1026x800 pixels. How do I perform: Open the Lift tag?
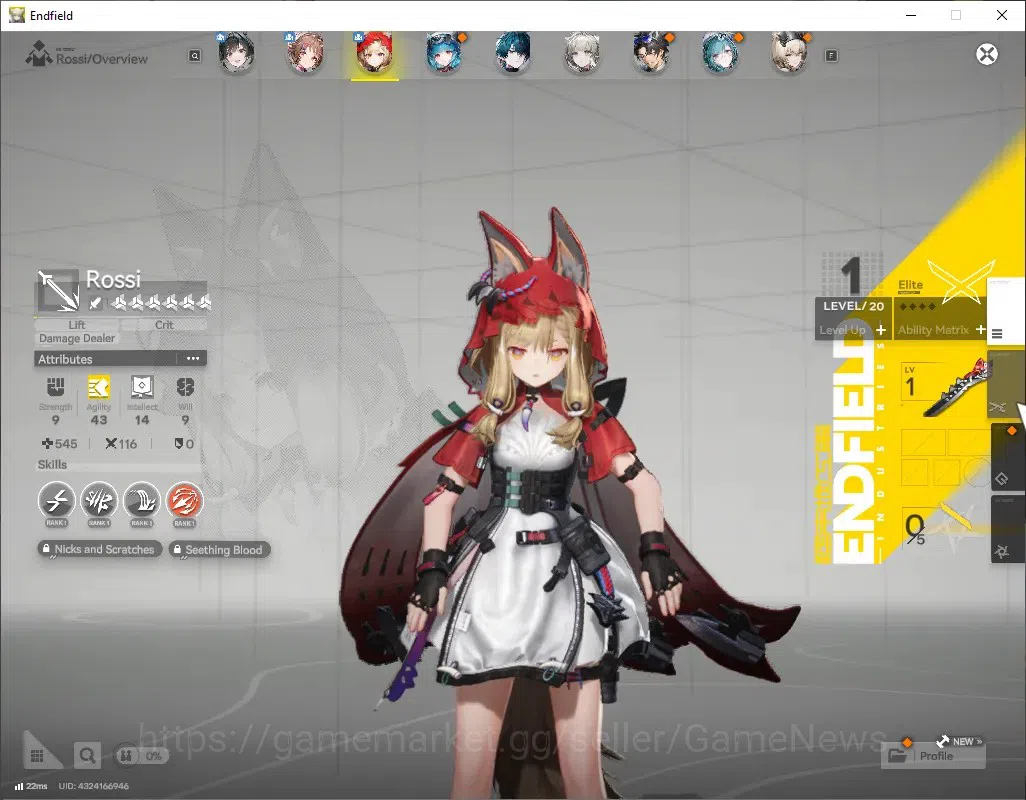pyautogui.click(x=77, y=325)
